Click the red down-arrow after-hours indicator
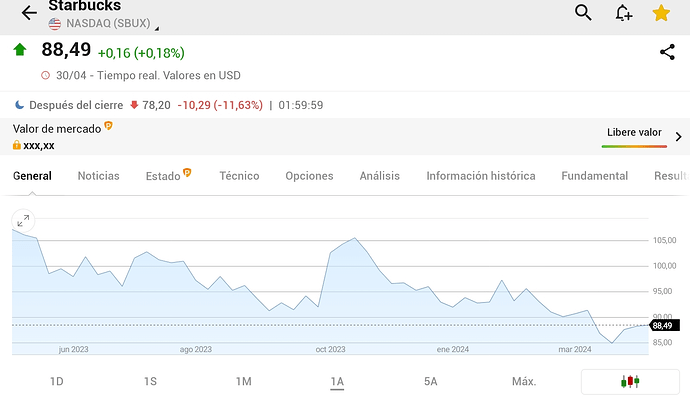The image size is (690, 409). (x=134, y=105)
